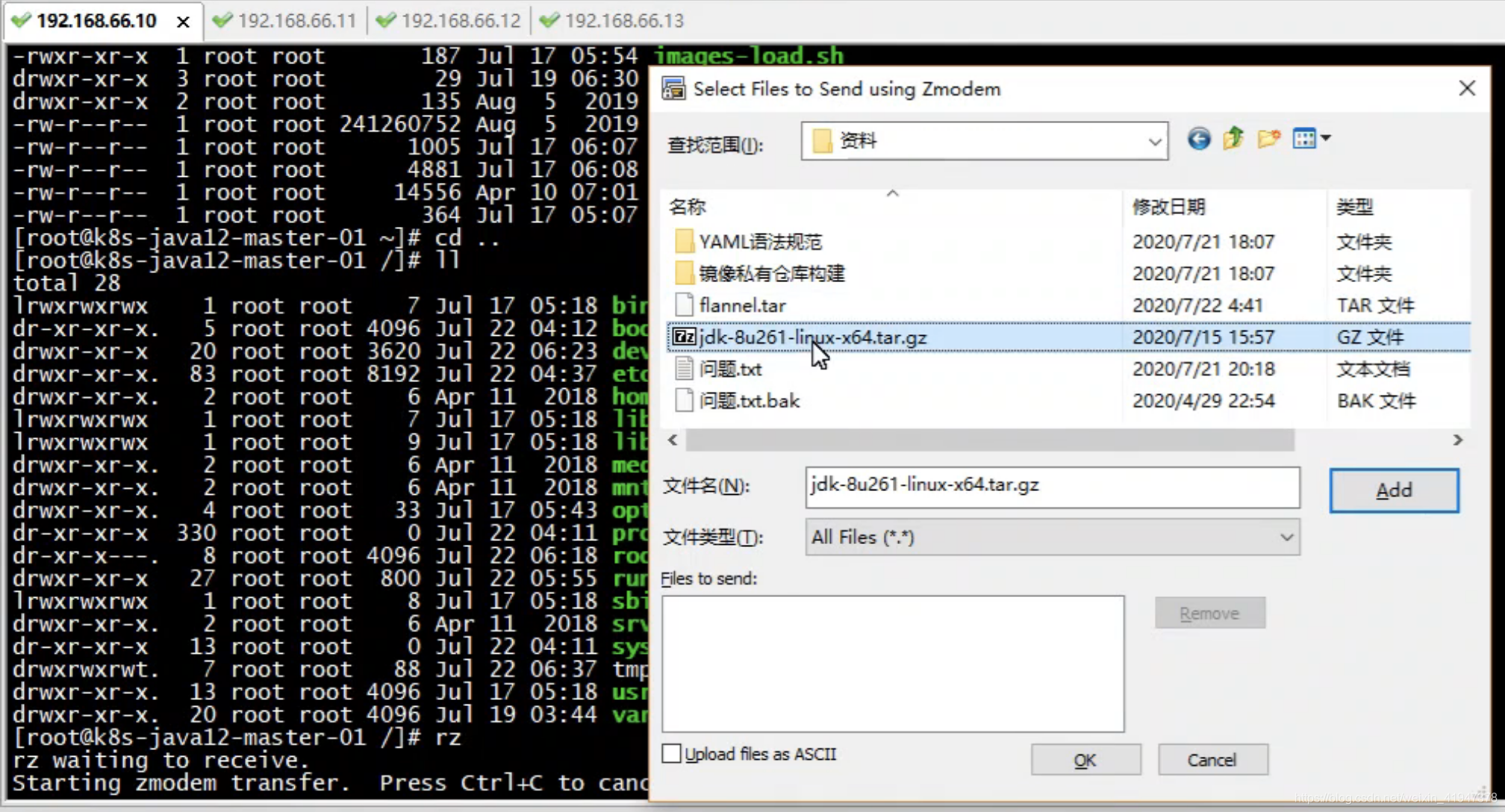Image resolution: width=1505 pixels, height=812 pixels.
Task: Click the Up One Level folder icon
Action: coord(1233,139)
